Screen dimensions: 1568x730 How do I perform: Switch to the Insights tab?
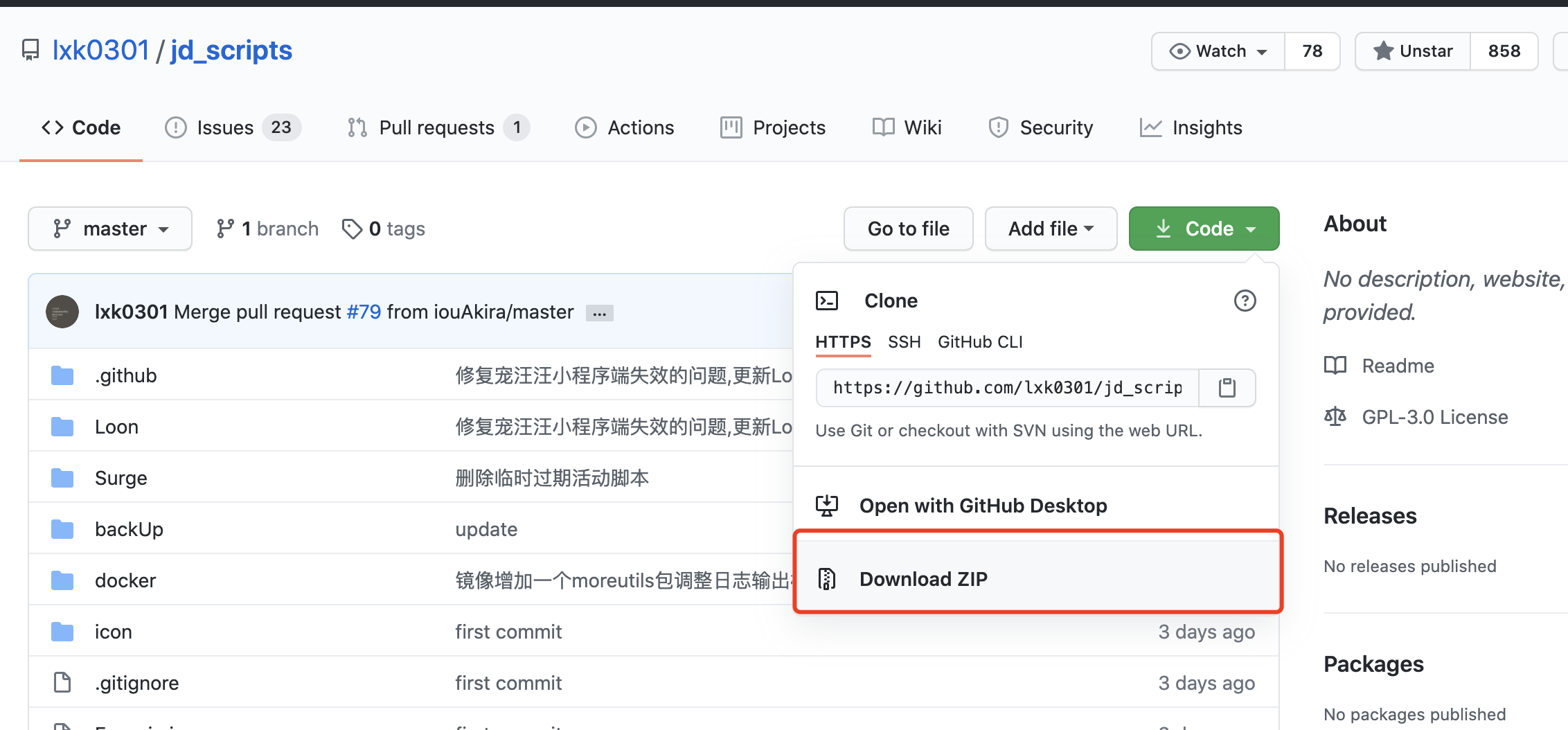tap(1191, 127)
